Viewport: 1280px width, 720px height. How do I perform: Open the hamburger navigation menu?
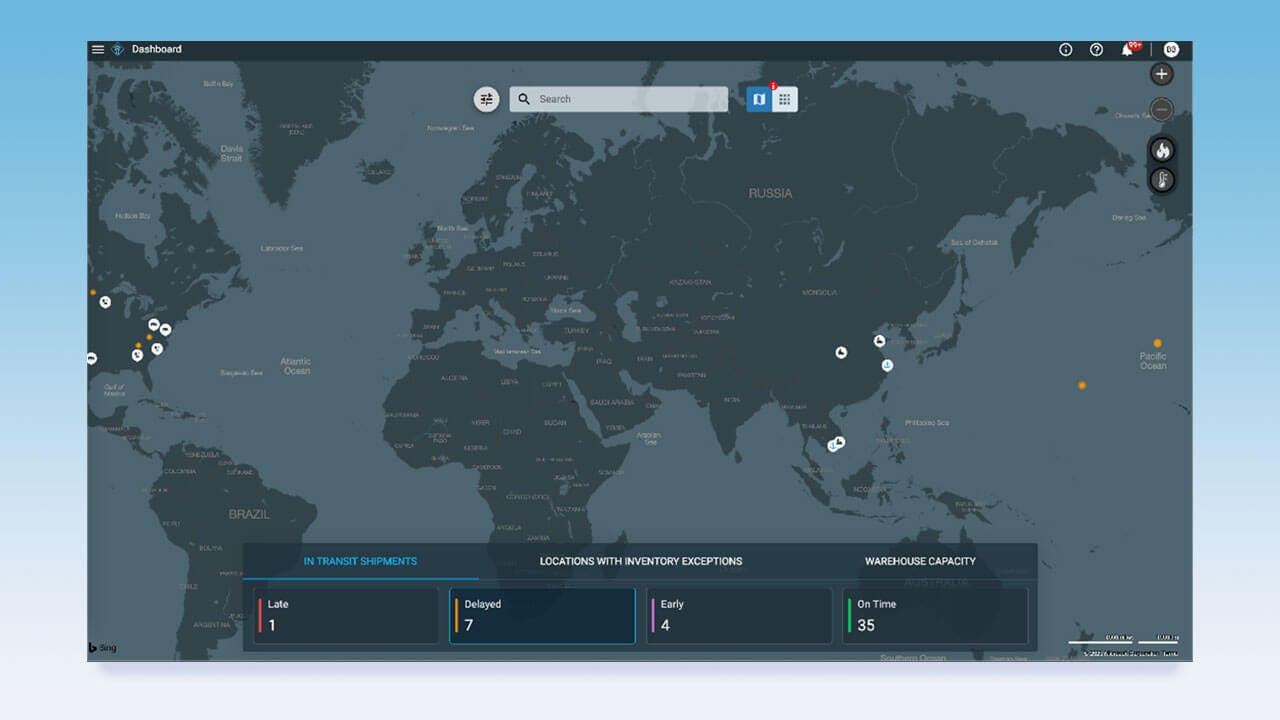pyautogui.click(x=97, y=49)
